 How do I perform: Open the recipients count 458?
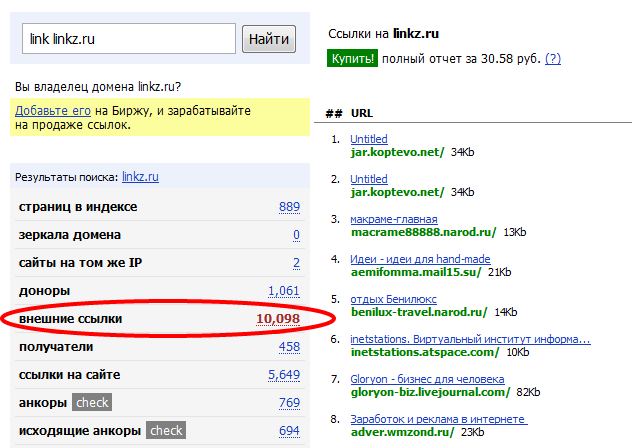click(x=289, y=347)
